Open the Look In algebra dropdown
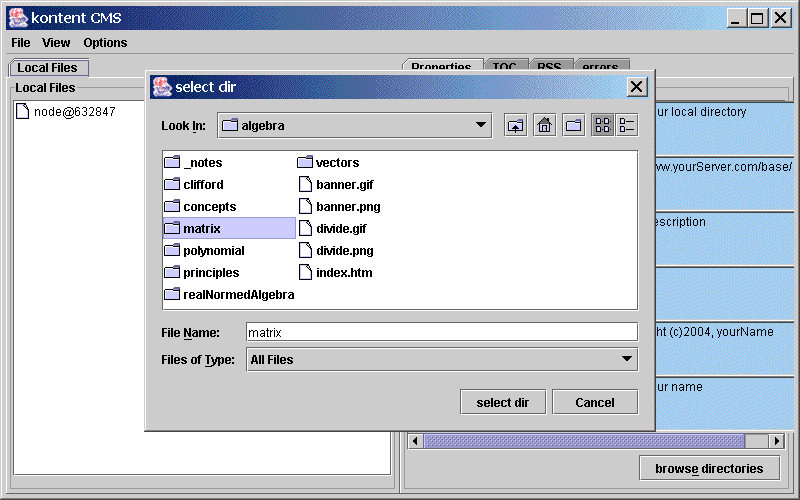The height and width of the screenshot is (500, 800). (355, 126)
